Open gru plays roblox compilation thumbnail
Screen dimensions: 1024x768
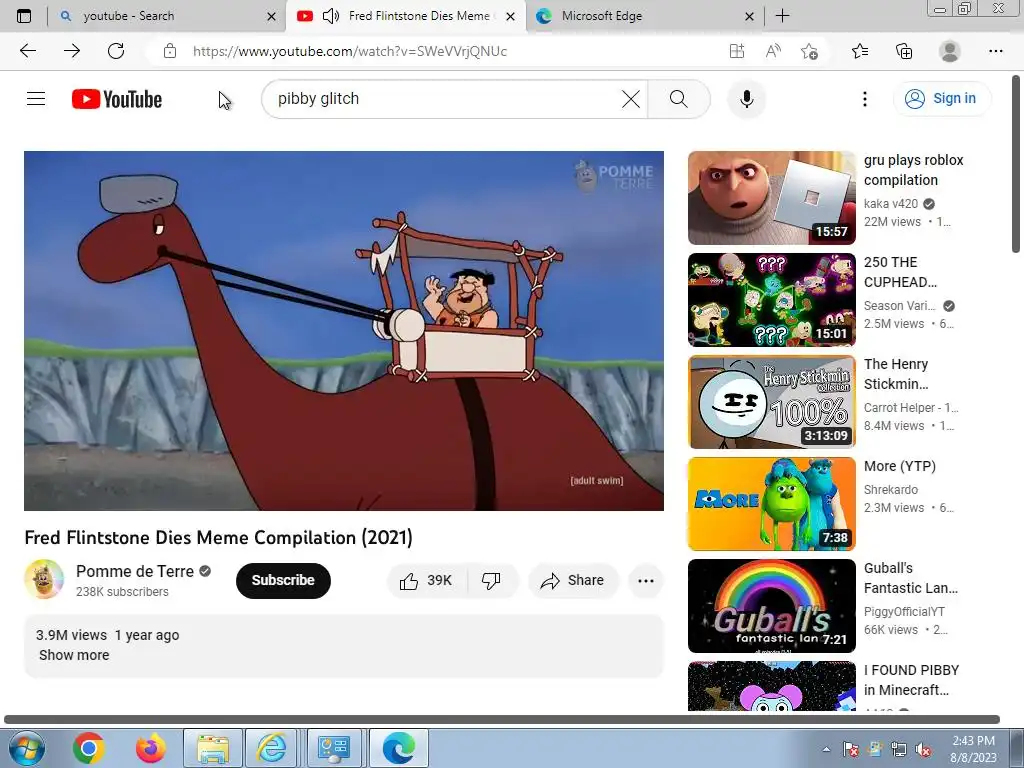771,198
